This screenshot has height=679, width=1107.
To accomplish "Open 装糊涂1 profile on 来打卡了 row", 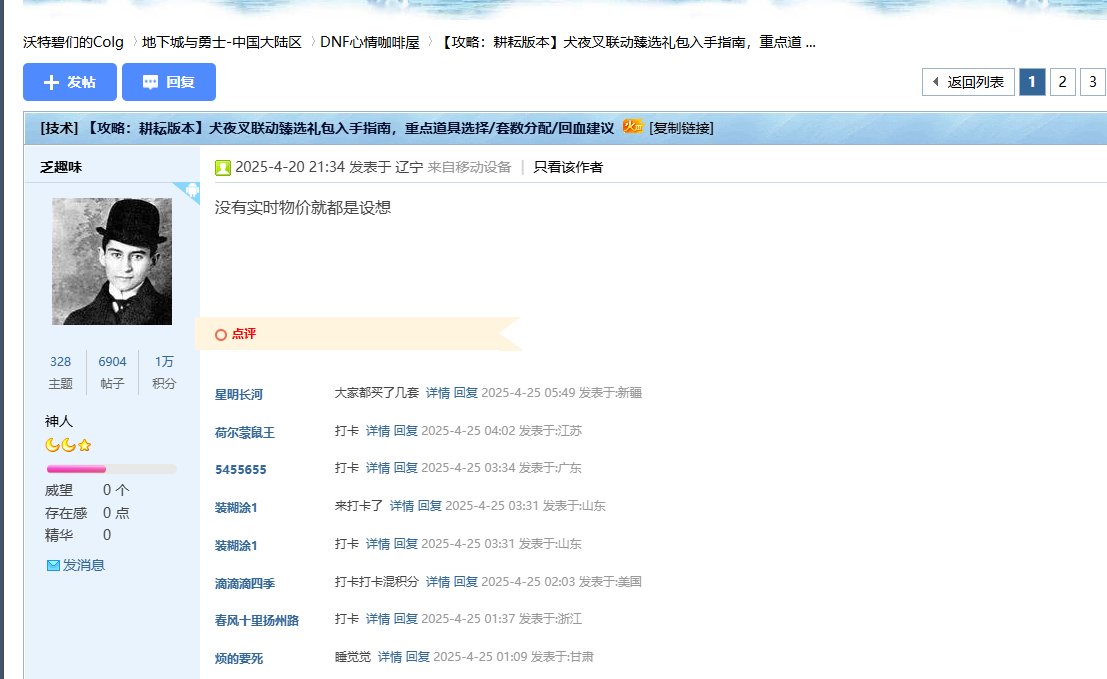I will (x=236, y=507).
